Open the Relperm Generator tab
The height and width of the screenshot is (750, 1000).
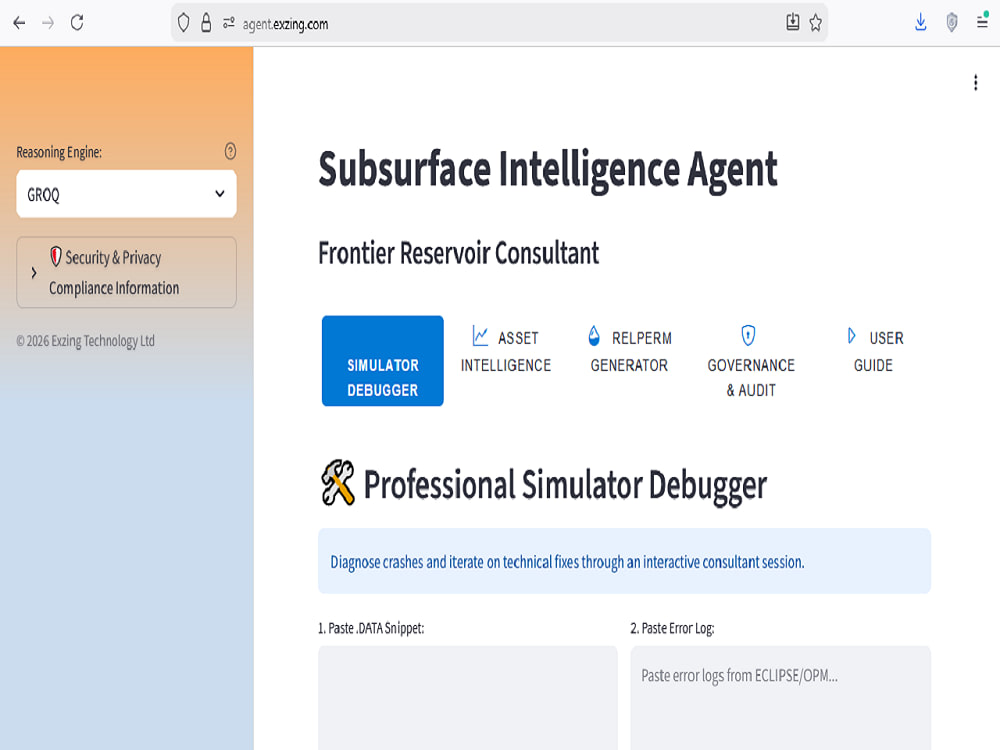[x=629, y=349]
